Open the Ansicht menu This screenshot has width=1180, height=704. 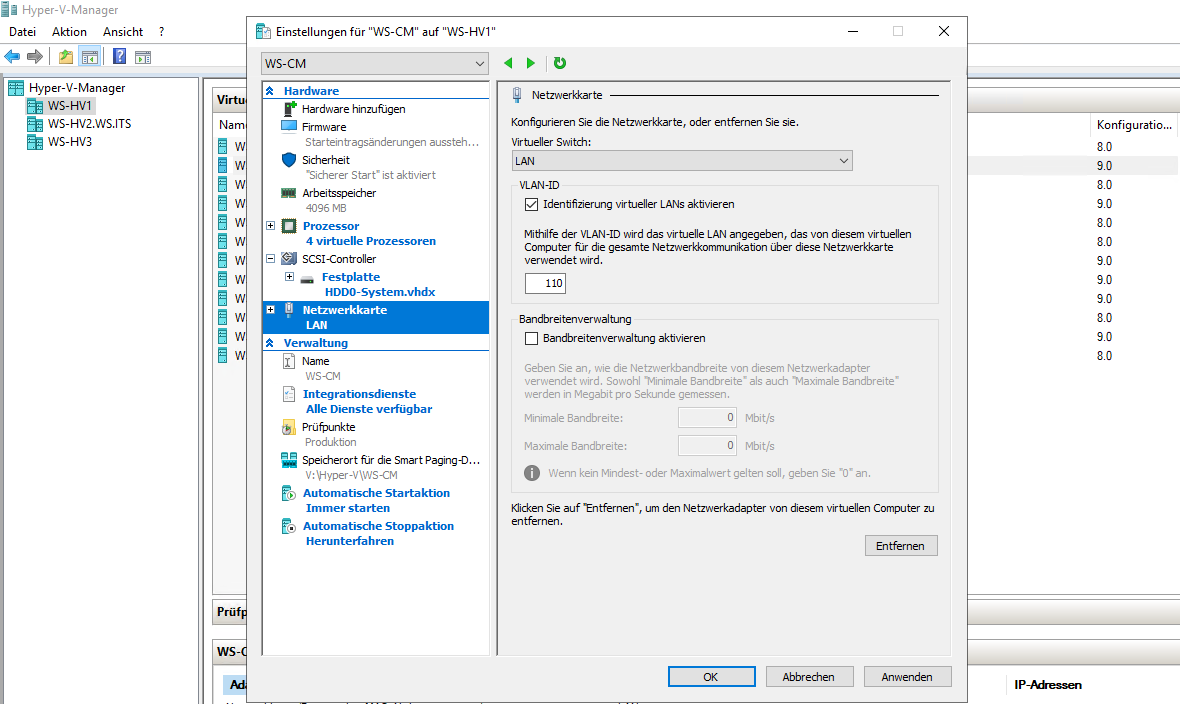pyautogui.click(x=123, y=32)
